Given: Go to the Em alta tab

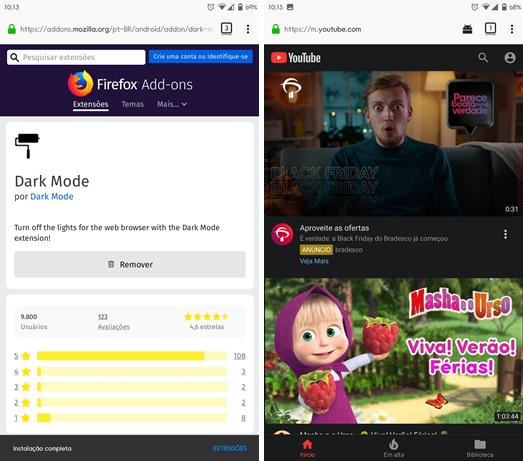Looking at the screenshot, I should 394,448.
